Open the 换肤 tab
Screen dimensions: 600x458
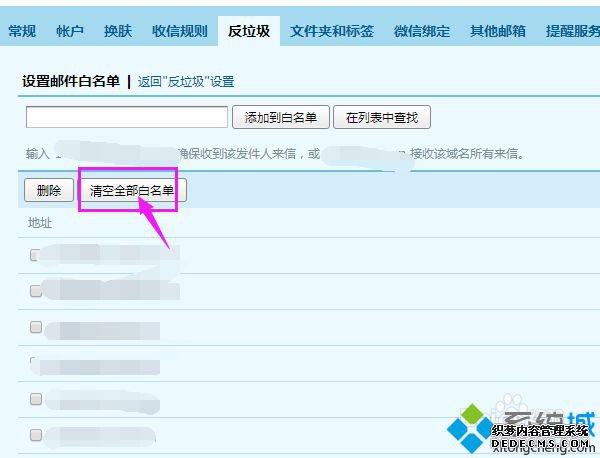[x=118, y=31]
